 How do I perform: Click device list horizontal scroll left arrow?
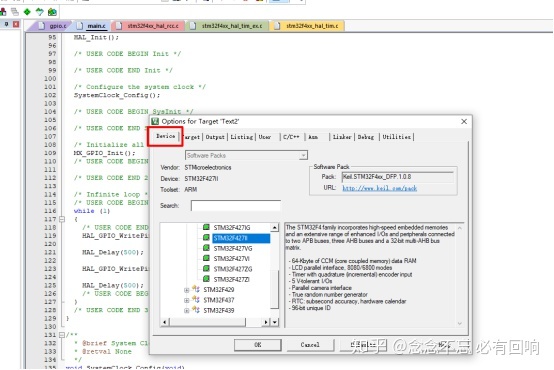tap(165, 322)
